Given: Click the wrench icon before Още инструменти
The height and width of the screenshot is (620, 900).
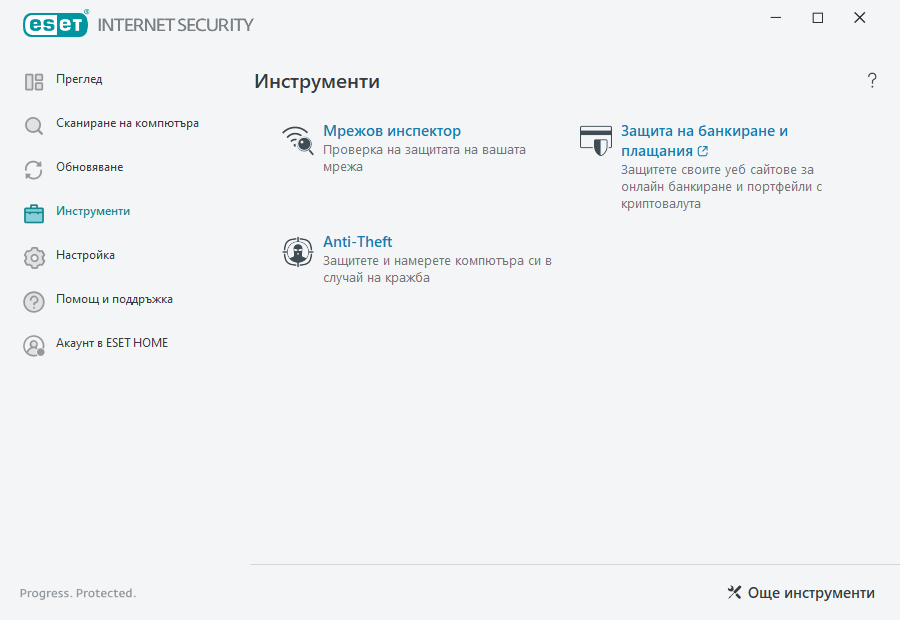Looking at the screenshot, I should click(x=731, y=592).
